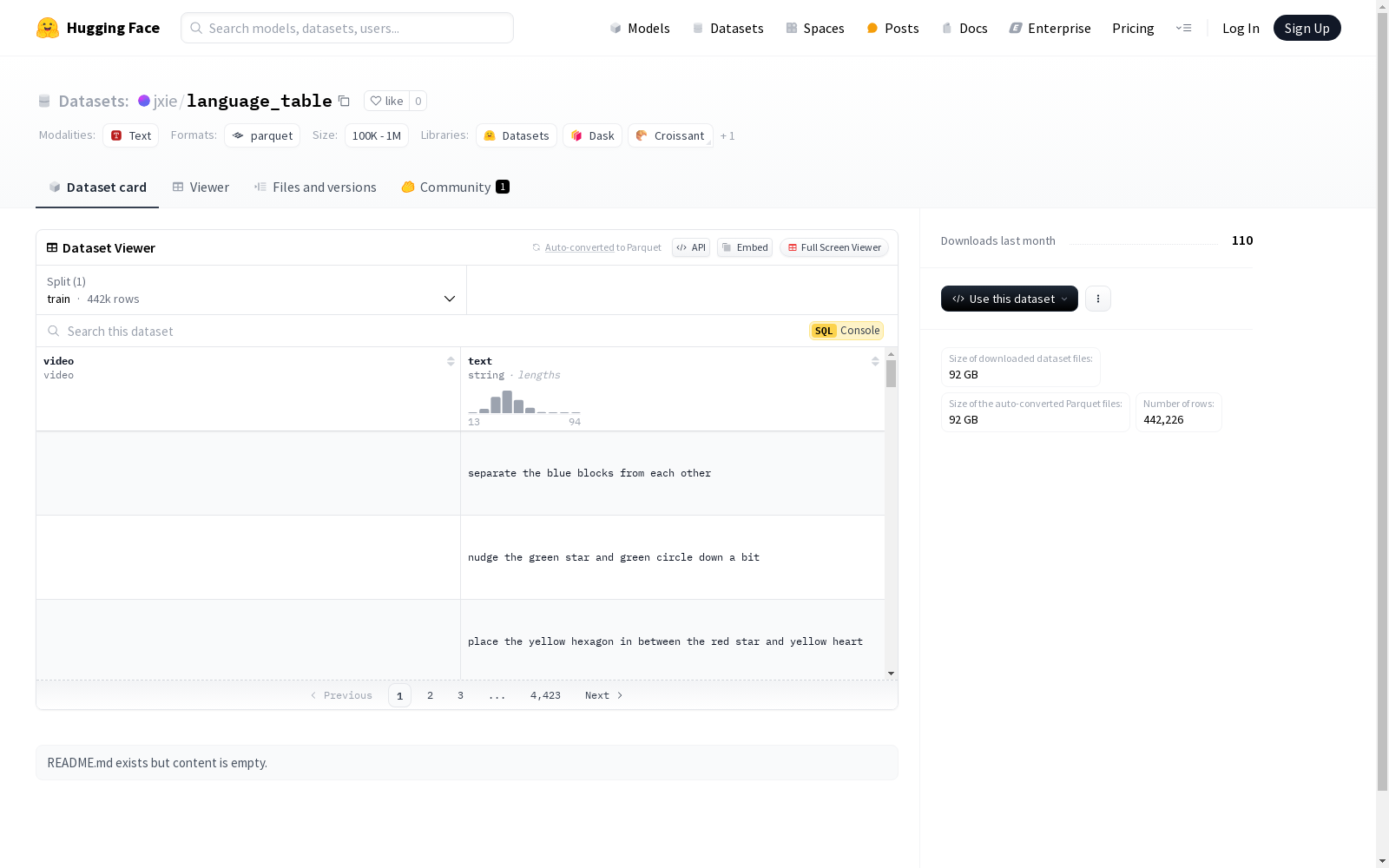Select row 'nudge the green star and green circle'
This screenshot has width=1389, height=868.
point(460,557)
